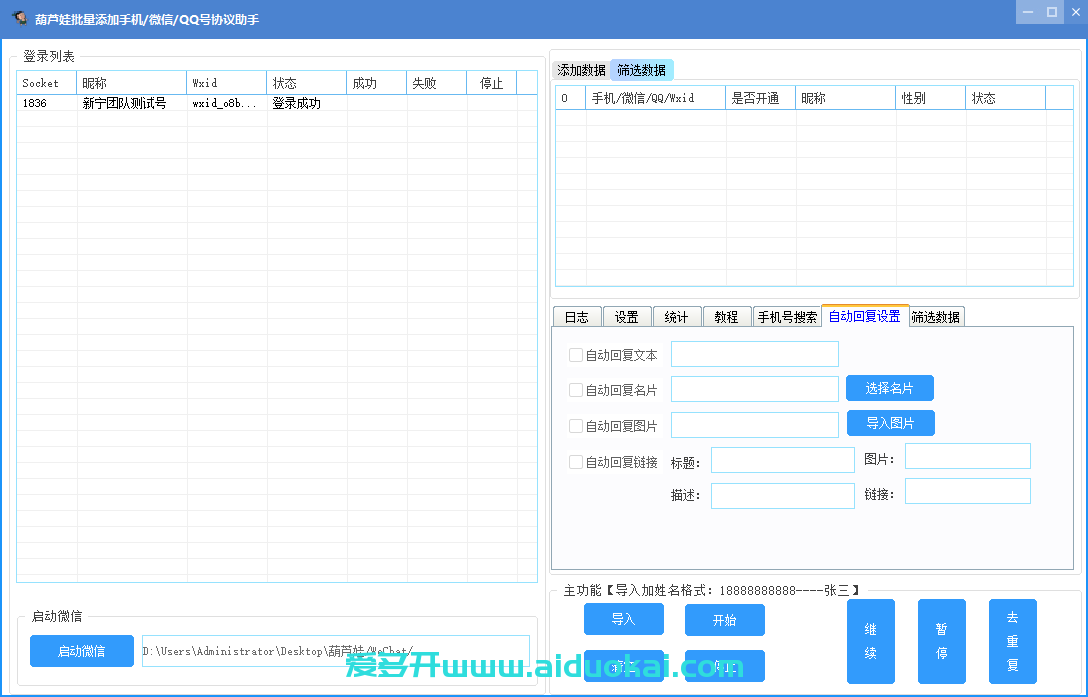Click the 失败 column header
Viewport: 1088px width, 697px height.
(x=436, y=83)
